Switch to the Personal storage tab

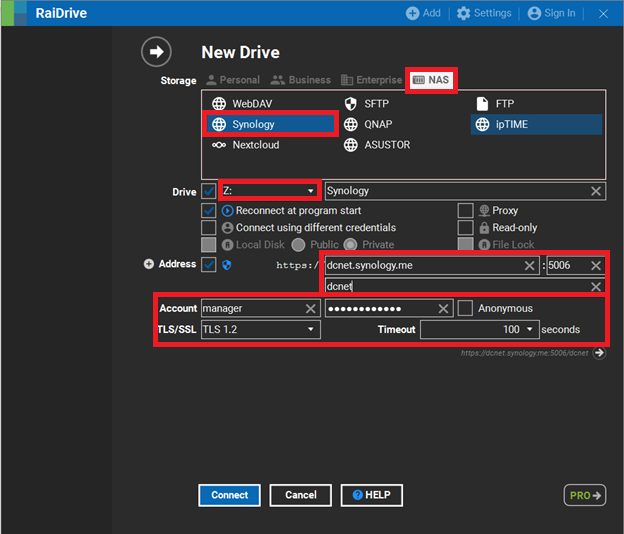point(232,80)
